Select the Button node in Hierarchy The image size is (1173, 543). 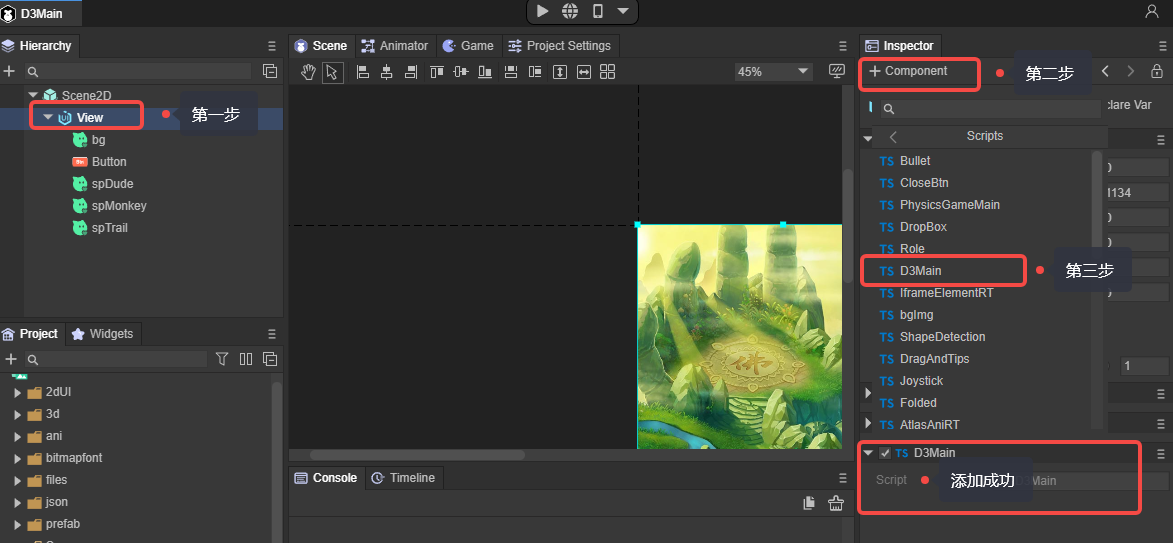pos(109,162)
